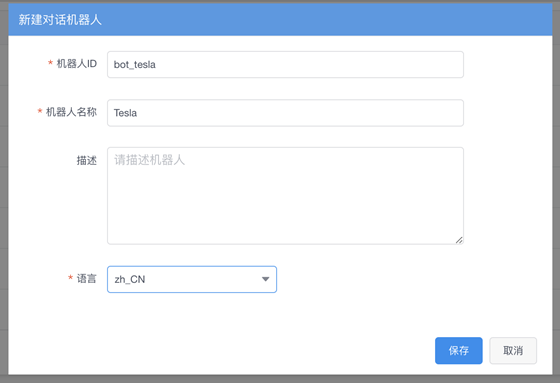Focus the 机器人名称 field containing Tesla
Viewport: 560px width, 383px height.
[285, 113]
